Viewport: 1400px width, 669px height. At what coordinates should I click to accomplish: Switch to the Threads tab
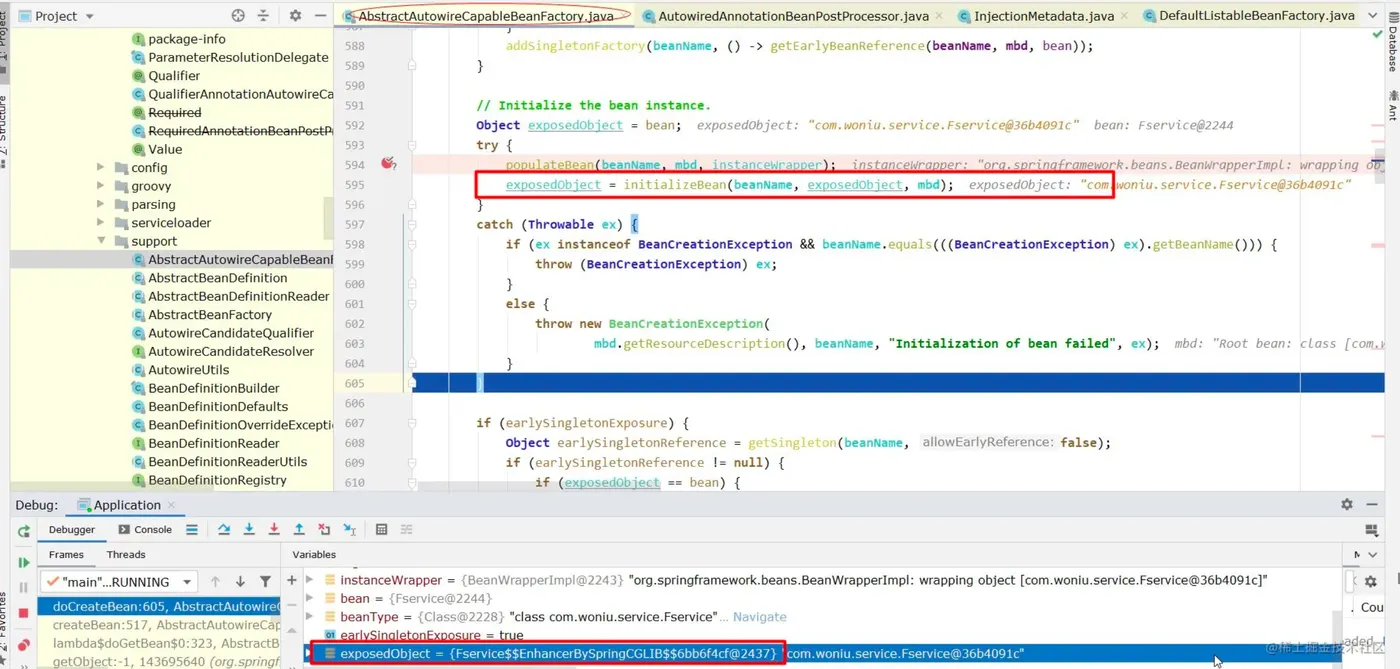(126, 554)
